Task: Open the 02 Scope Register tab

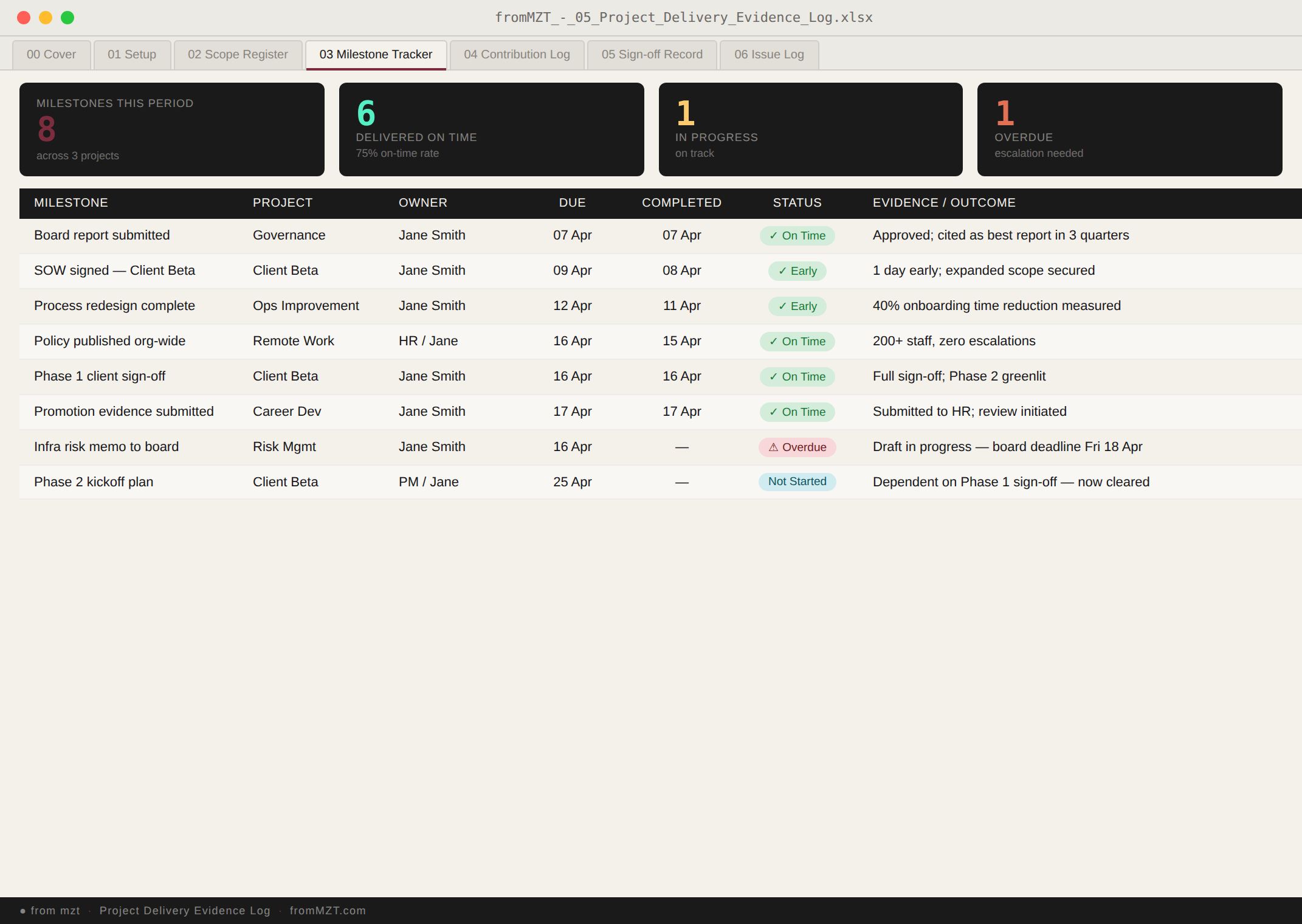Action: [238, 55]
